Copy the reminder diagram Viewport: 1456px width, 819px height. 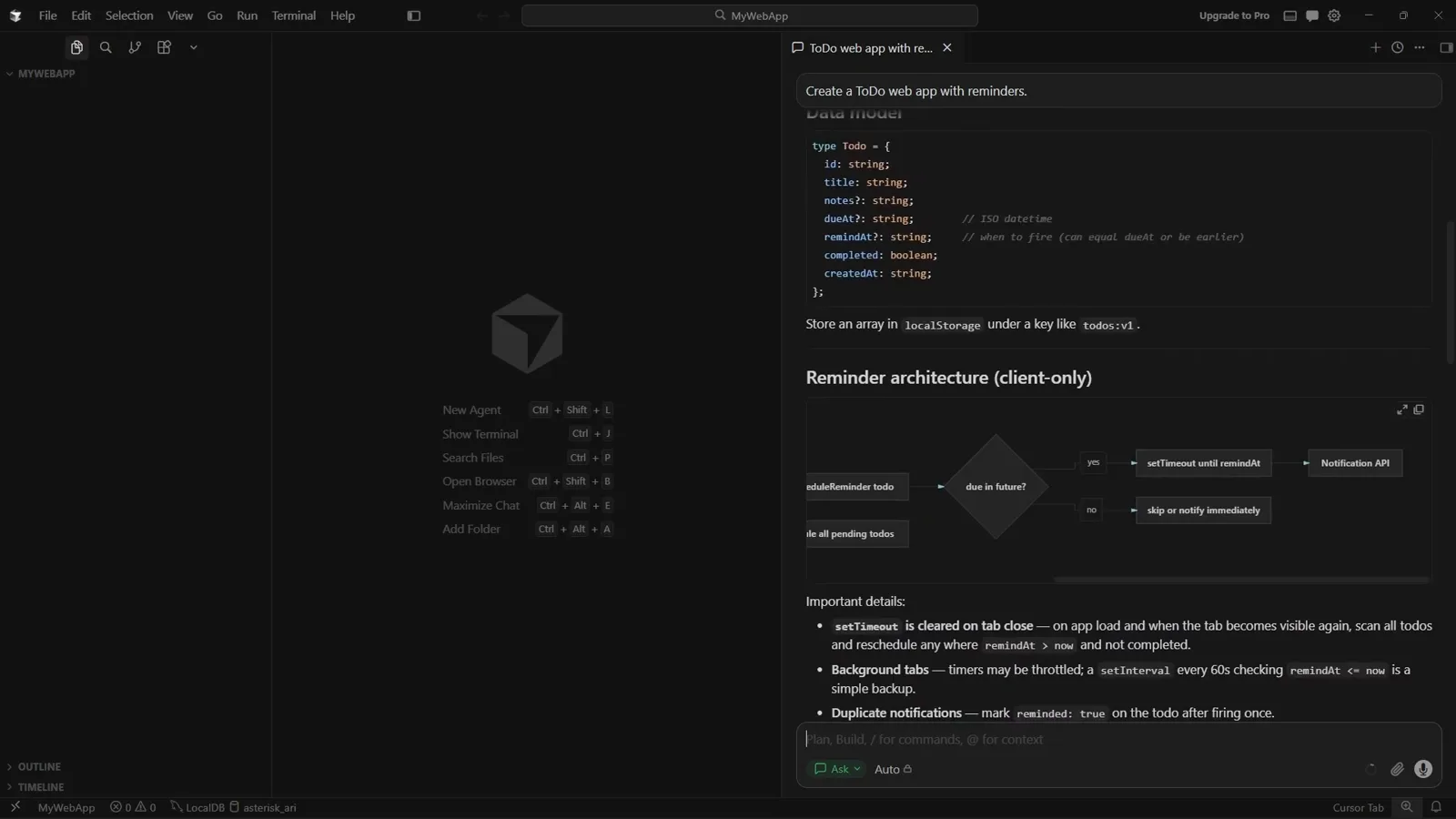click(x=1419, y=409)
